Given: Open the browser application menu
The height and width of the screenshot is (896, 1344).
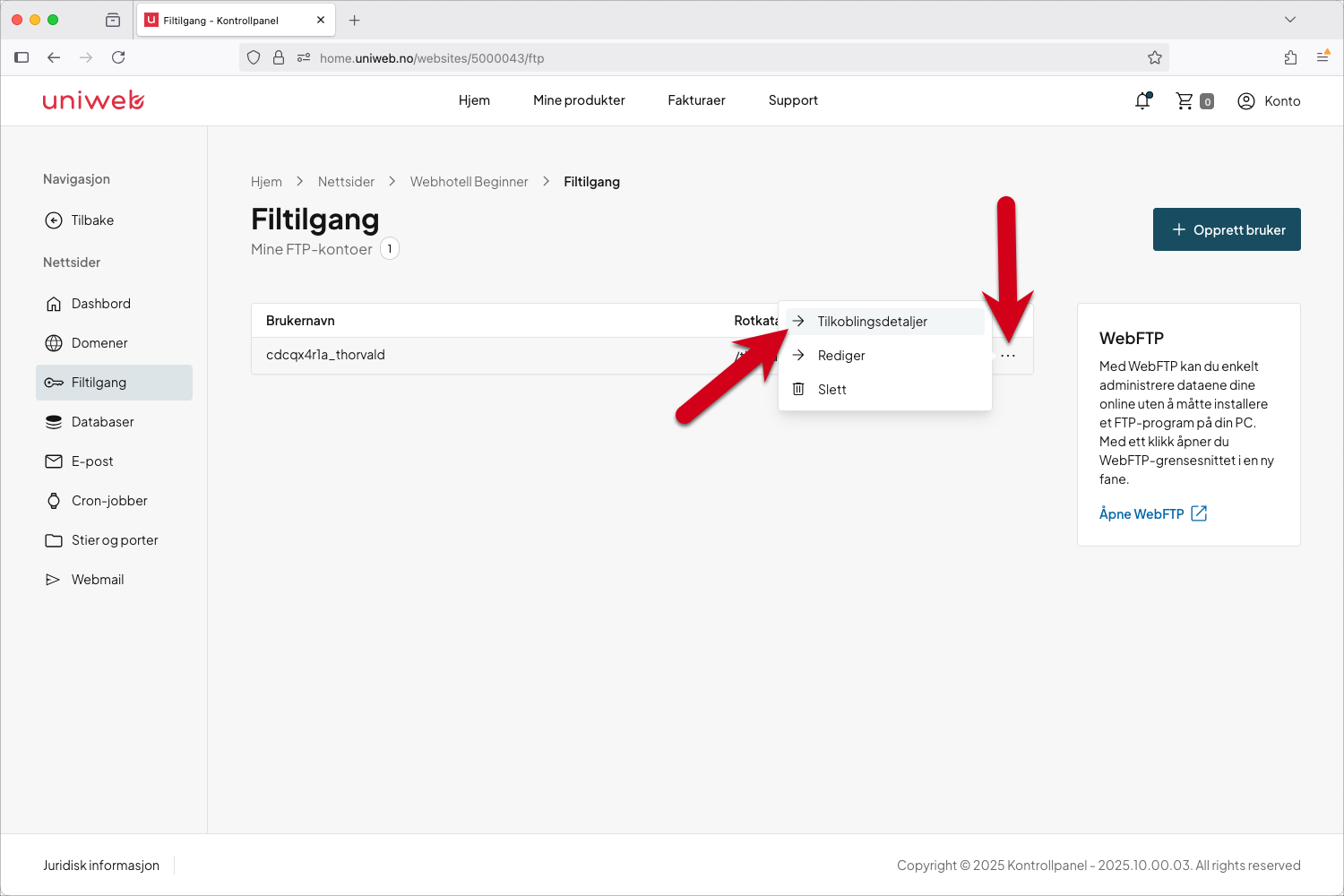Looking at the screenshot, I should pos(1322,56).
